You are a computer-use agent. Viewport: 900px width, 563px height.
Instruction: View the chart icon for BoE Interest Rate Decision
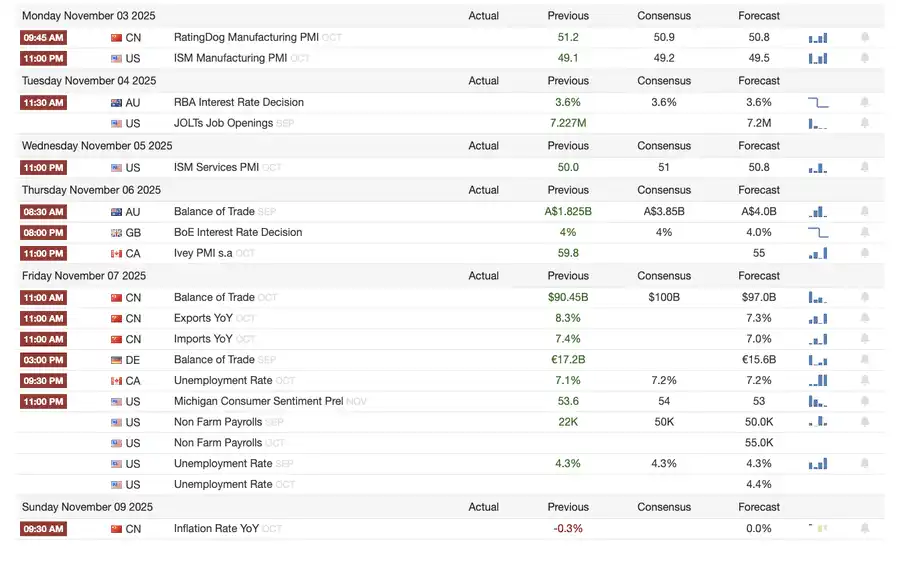click(818, 233)
